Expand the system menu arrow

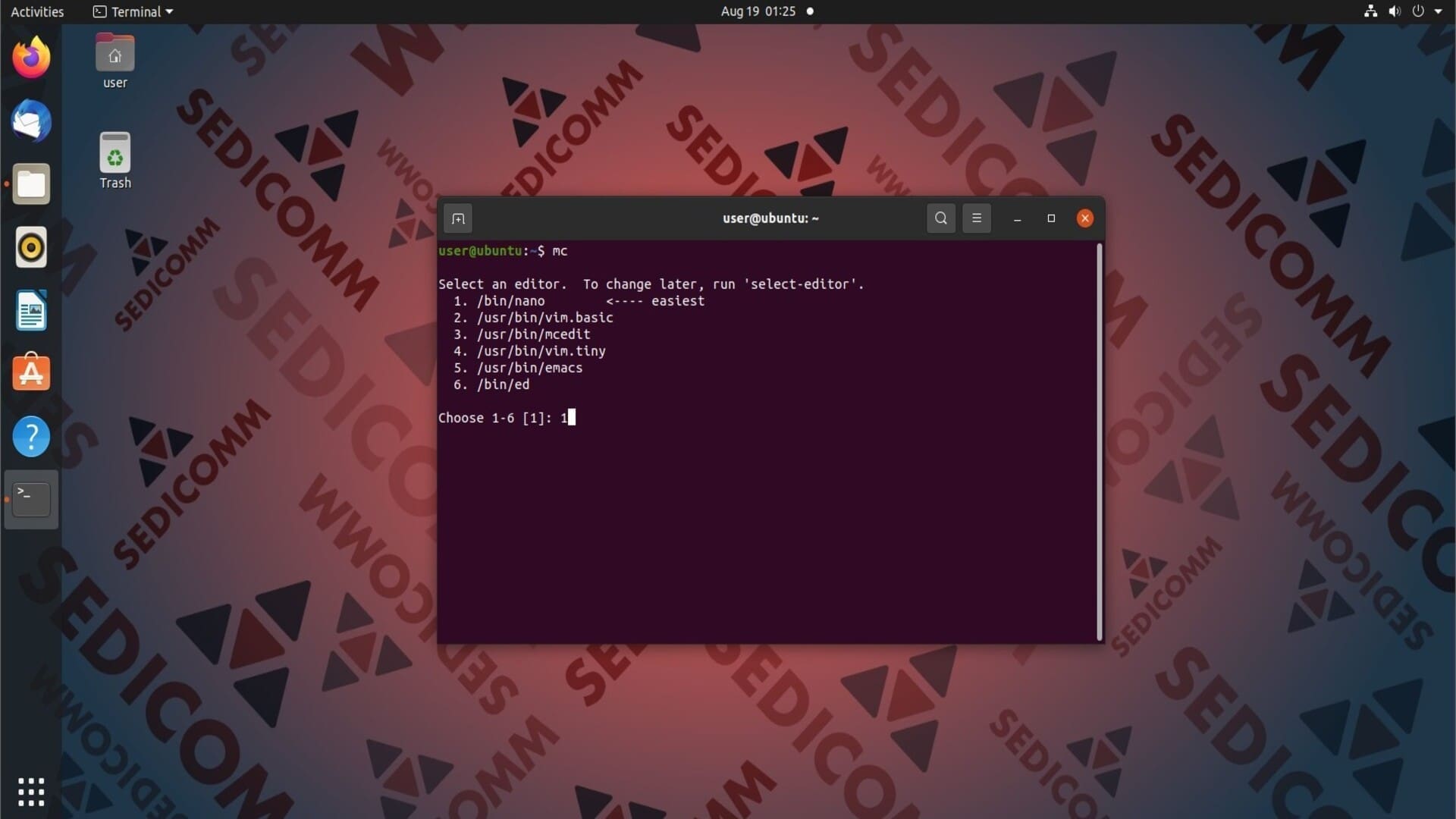1438,11
